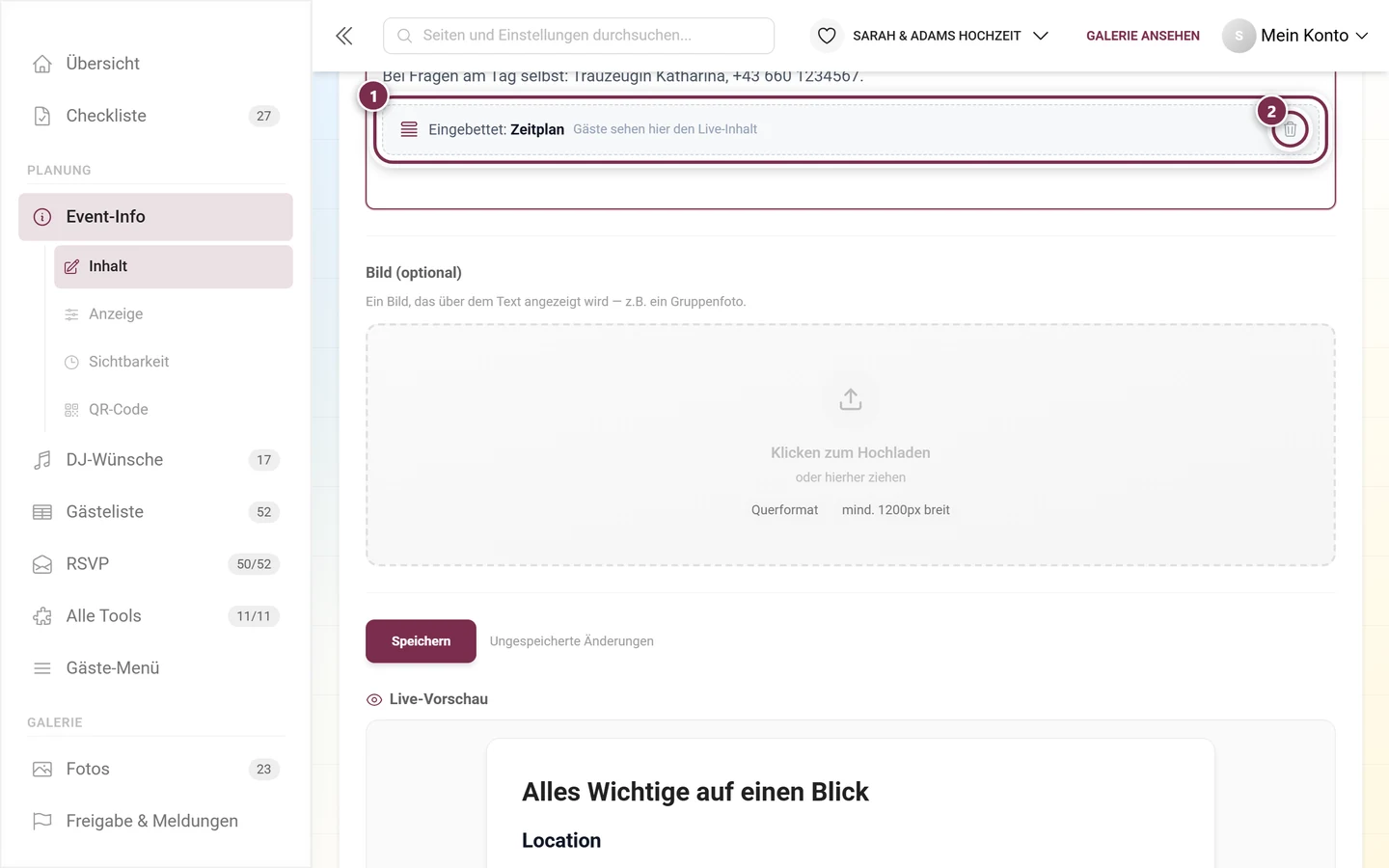Click the Gästeliste table icon
The image size is (1389, 868).
point(42,512)
